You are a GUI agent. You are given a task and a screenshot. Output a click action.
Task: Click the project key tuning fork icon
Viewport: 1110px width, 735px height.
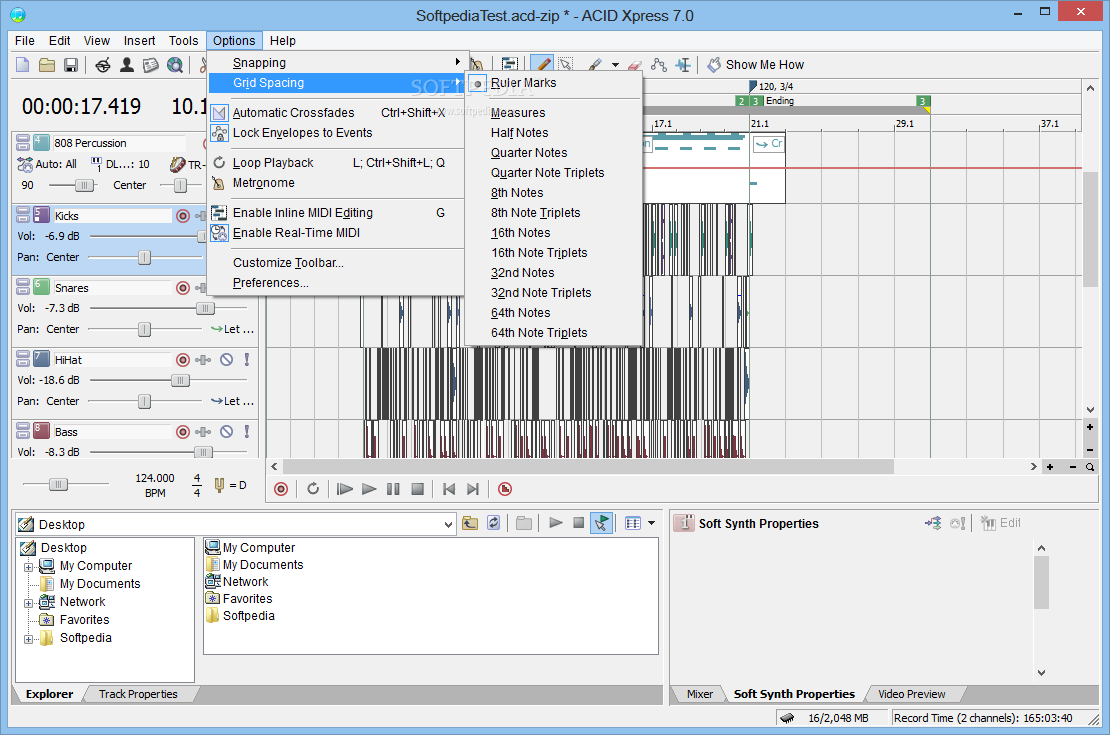(x=219, y=485)
